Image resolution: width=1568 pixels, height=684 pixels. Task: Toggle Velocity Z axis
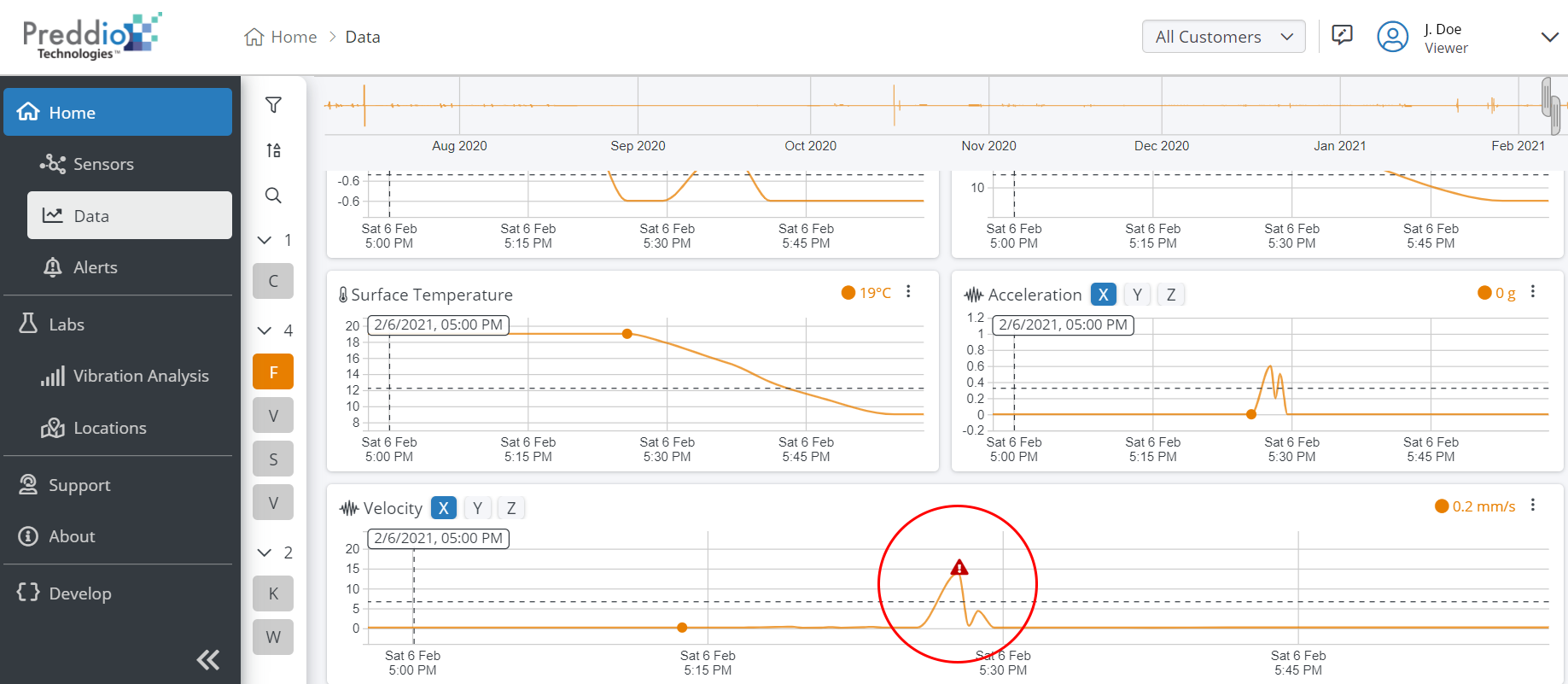[511, 508]
